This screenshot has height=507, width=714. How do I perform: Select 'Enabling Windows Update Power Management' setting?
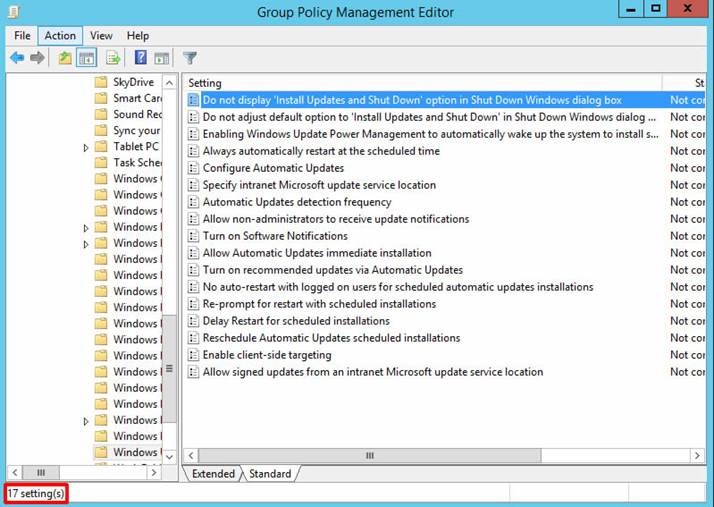430,134
